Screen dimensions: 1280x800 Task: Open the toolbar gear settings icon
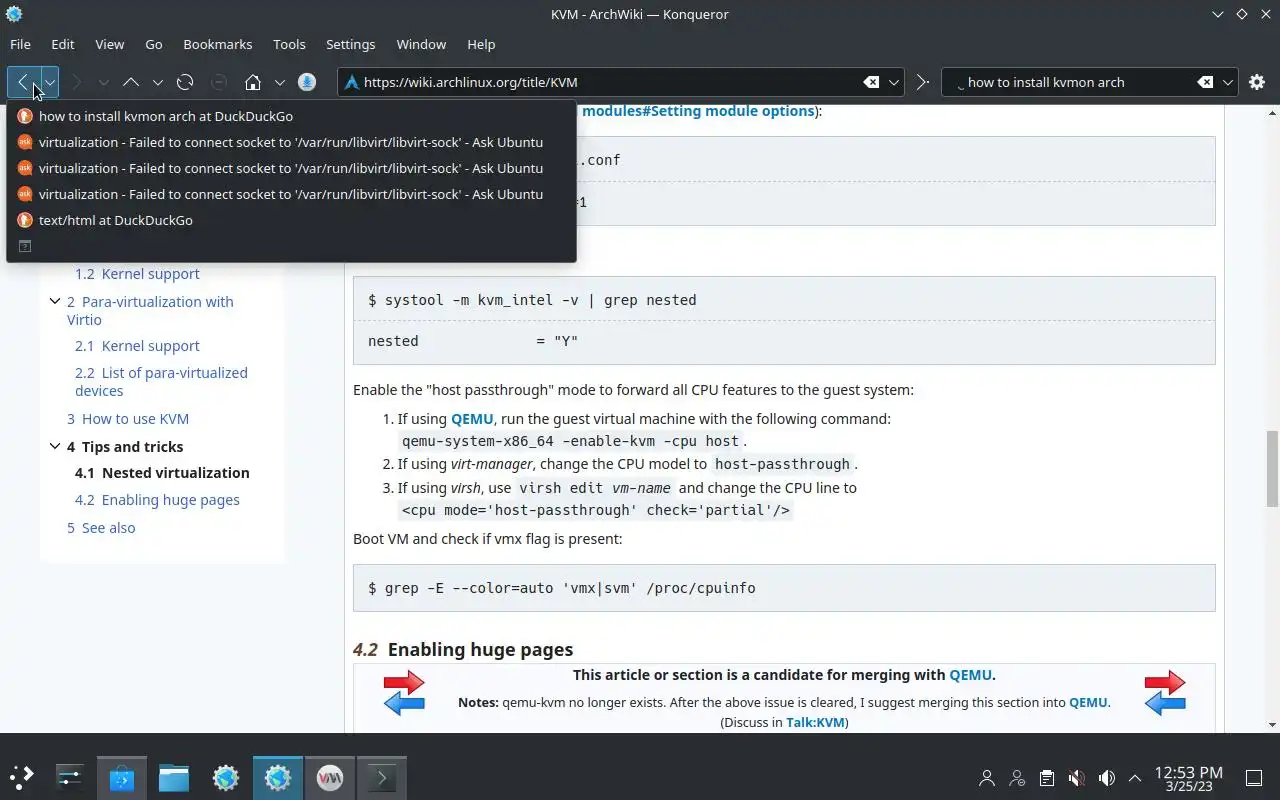(x=1257, y=82)
